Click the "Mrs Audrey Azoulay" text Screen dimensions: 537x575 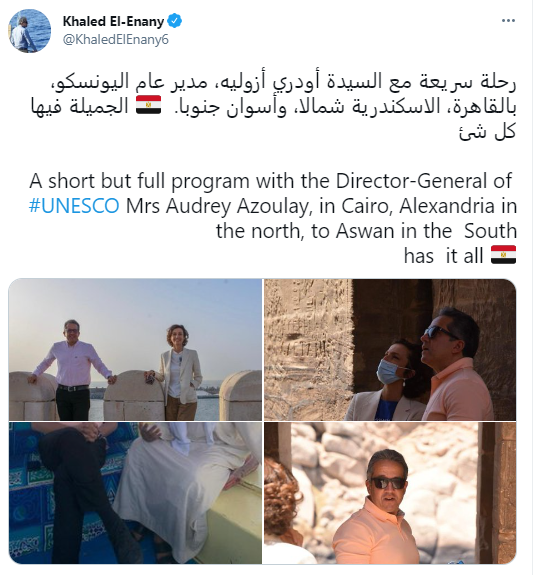[218, 206]
